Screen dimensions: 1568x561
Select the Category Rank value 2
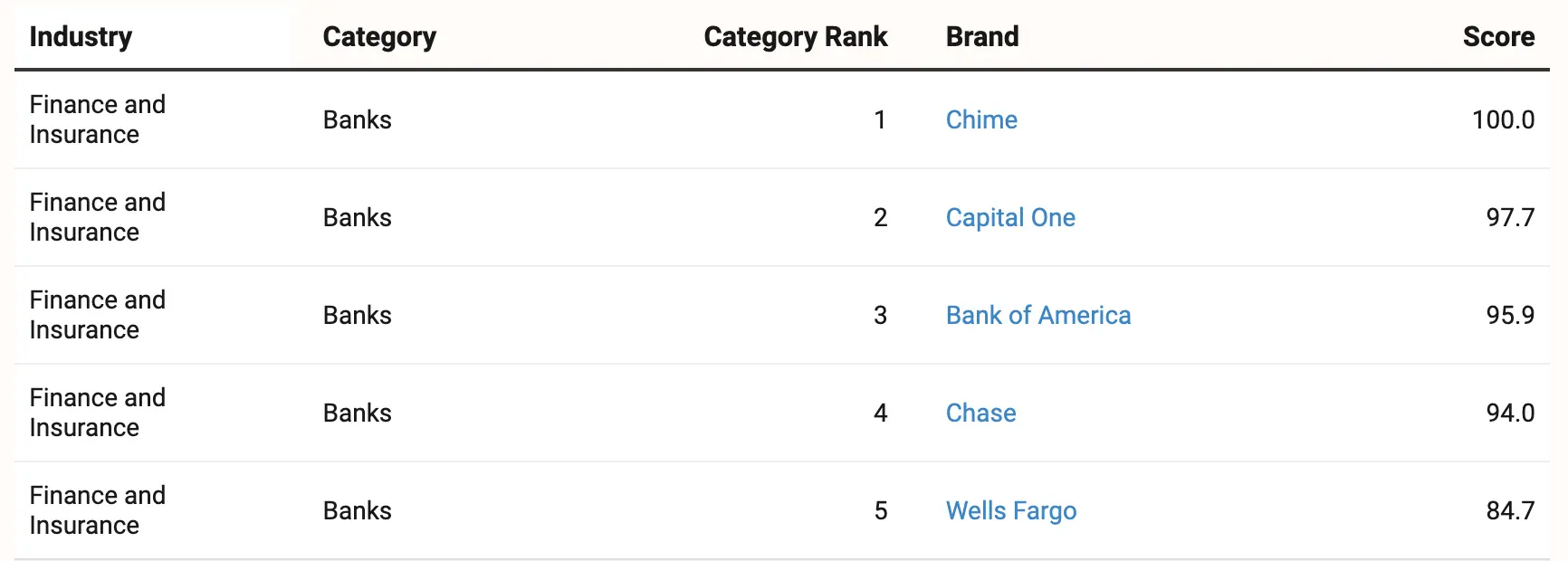pos(880,217)
